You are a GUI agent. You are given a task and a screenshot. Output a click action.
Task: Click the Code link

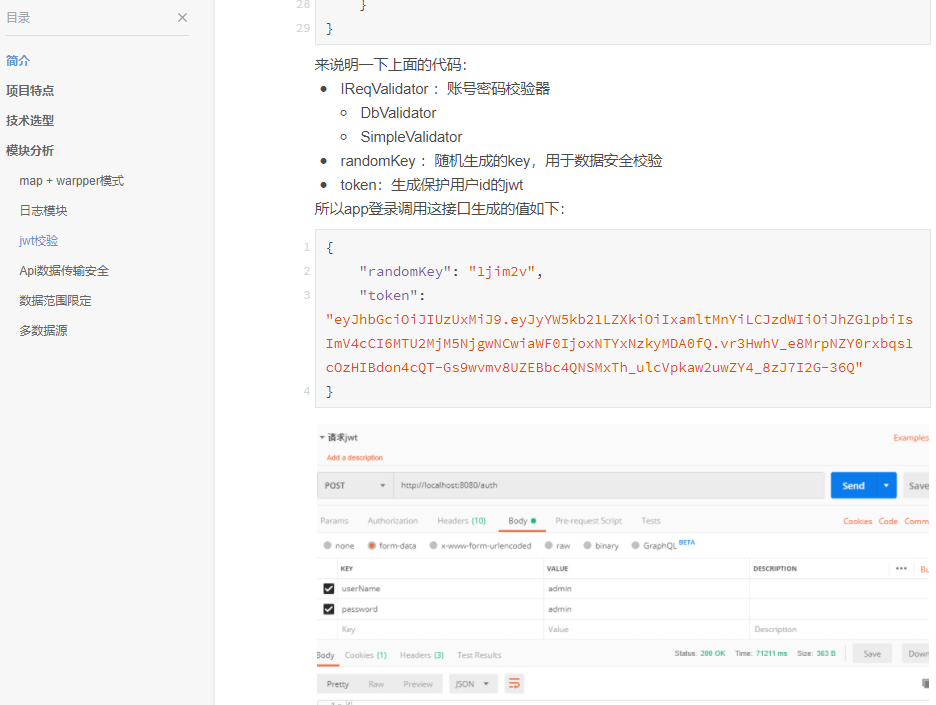888,522
